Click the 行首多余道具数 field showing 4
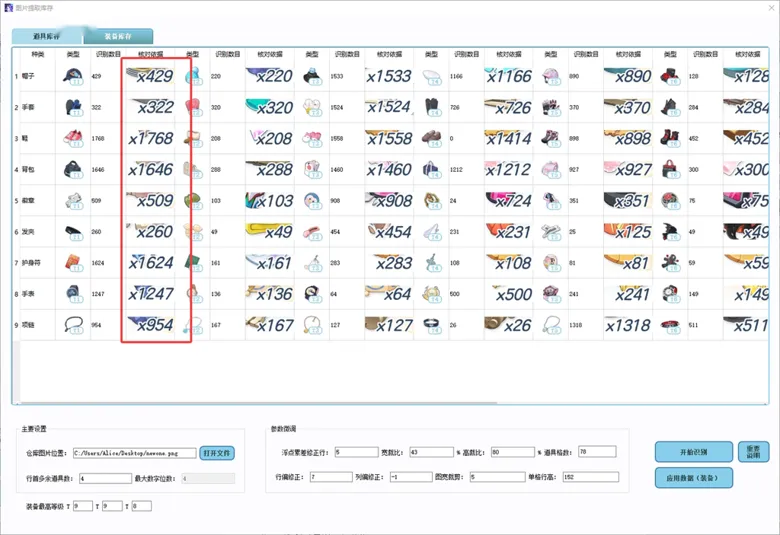 click(105, 478)
